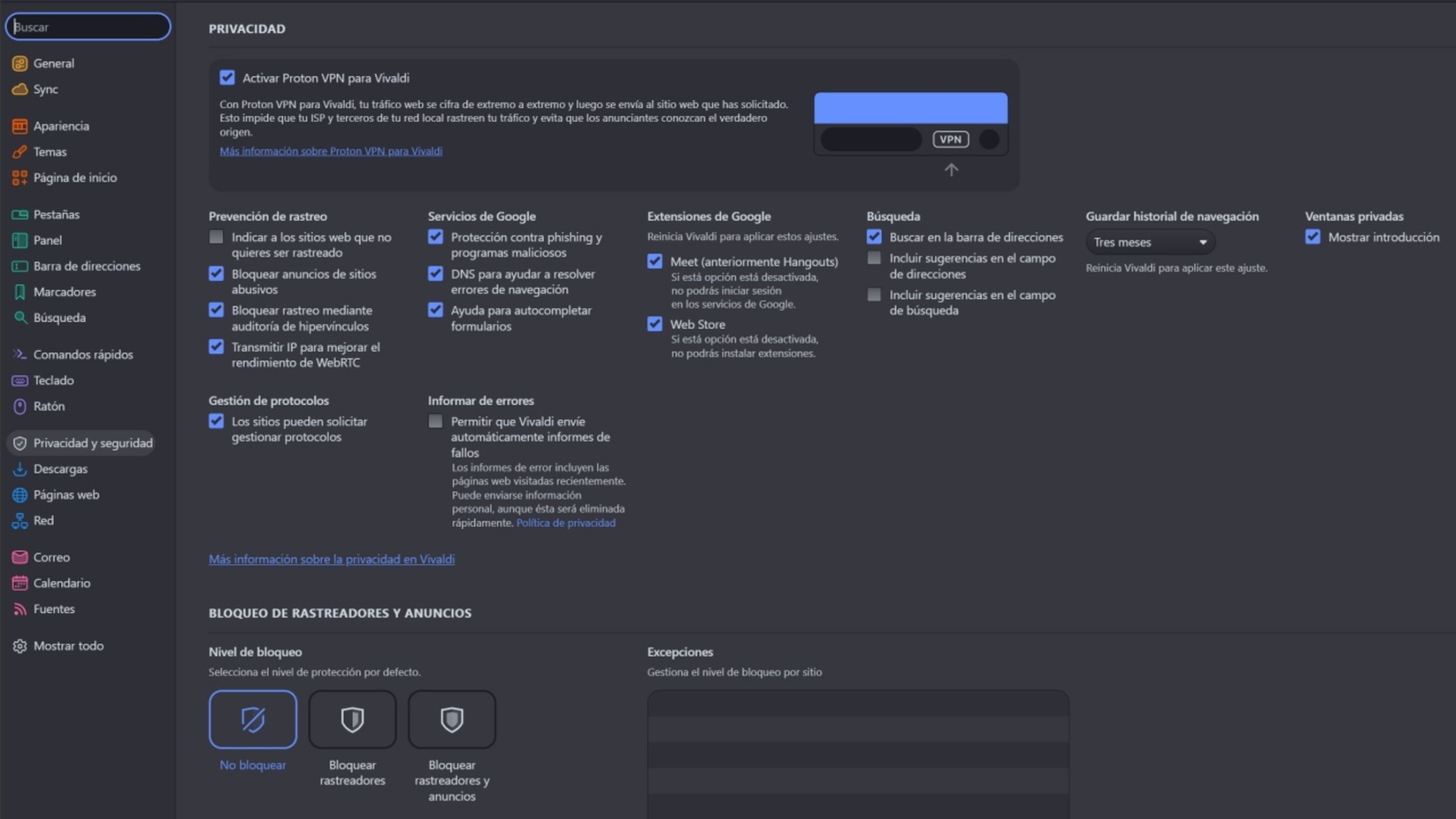This screenshot has height=819, width=1456.
Task: Toggle Ayuda para autocompletar formularios
Action: point(435,310)
